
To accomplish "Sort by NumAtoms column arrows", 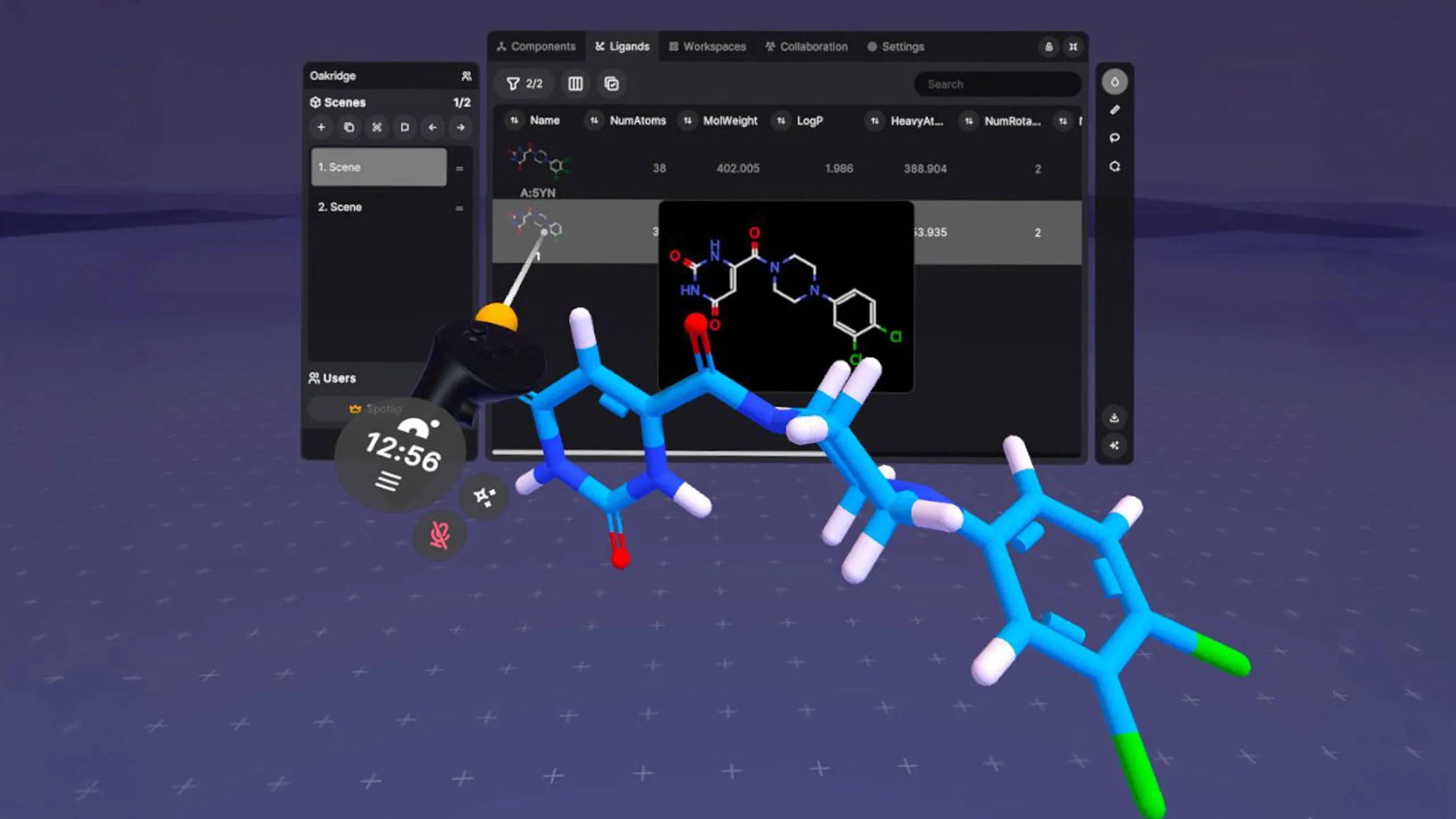I will pos(594,121).
